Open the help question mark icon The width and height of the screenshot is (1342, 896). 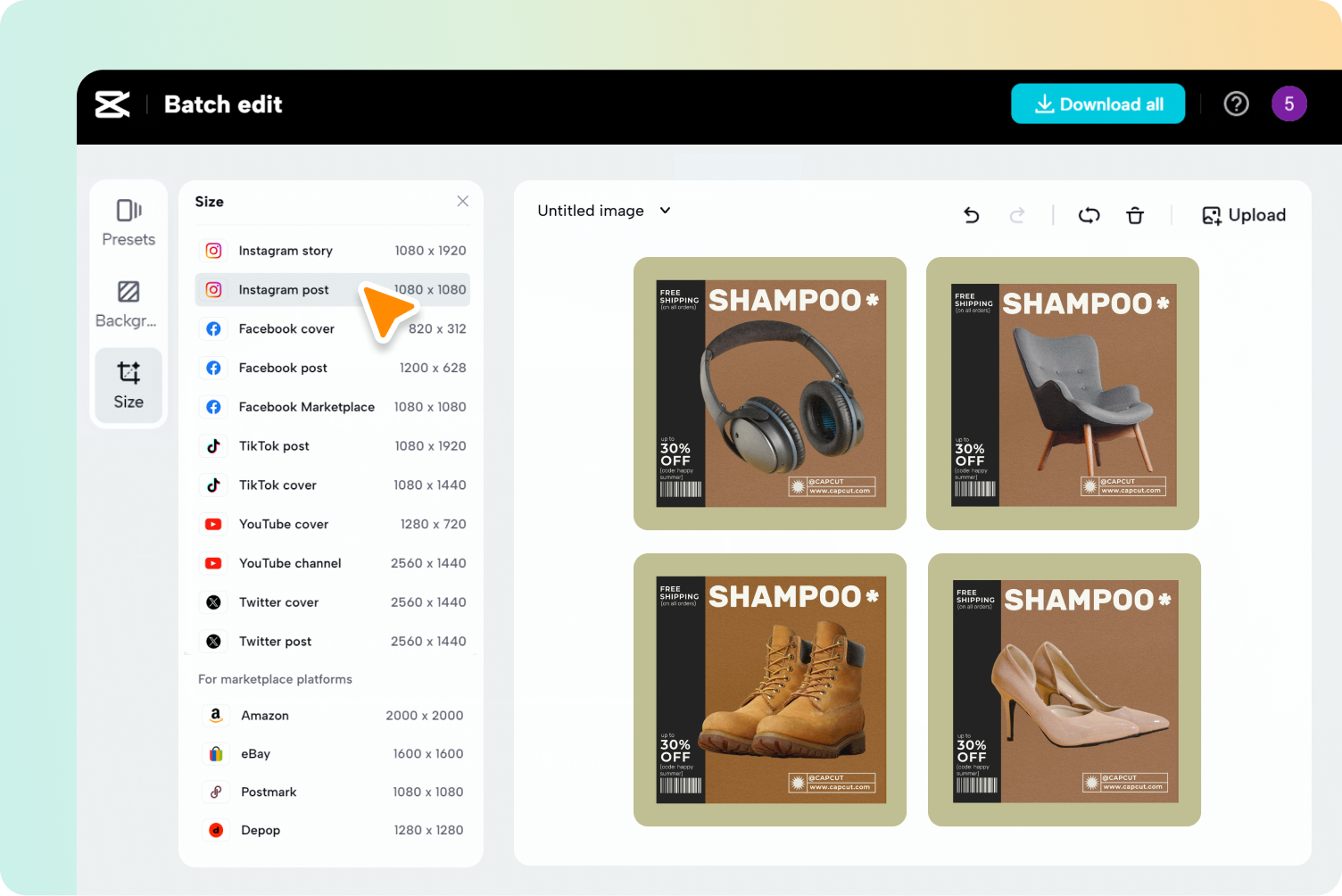(x=1236, y=104)
